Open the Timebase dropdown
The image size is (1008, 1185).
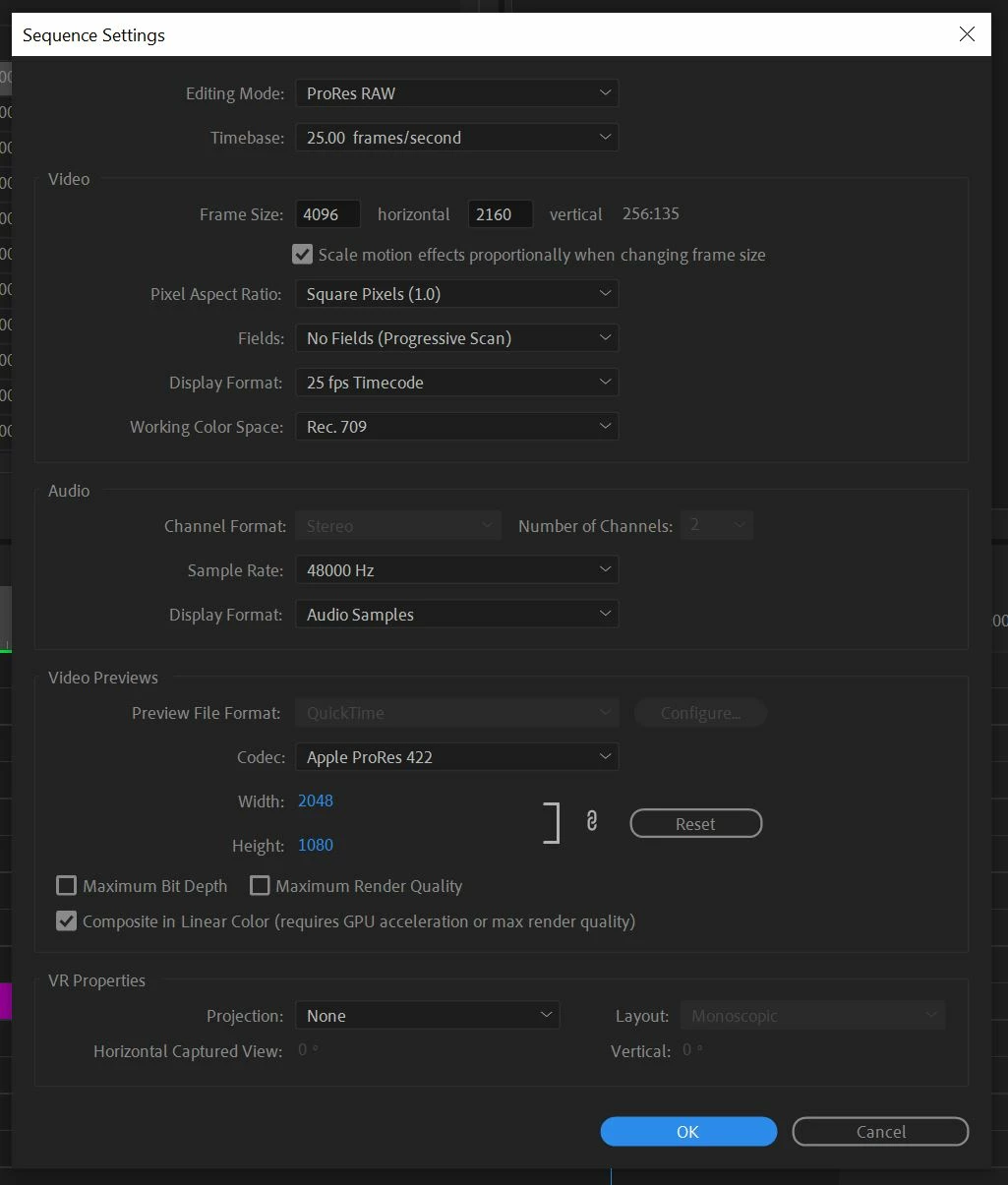pyautogui.click(x=456, y=138)
